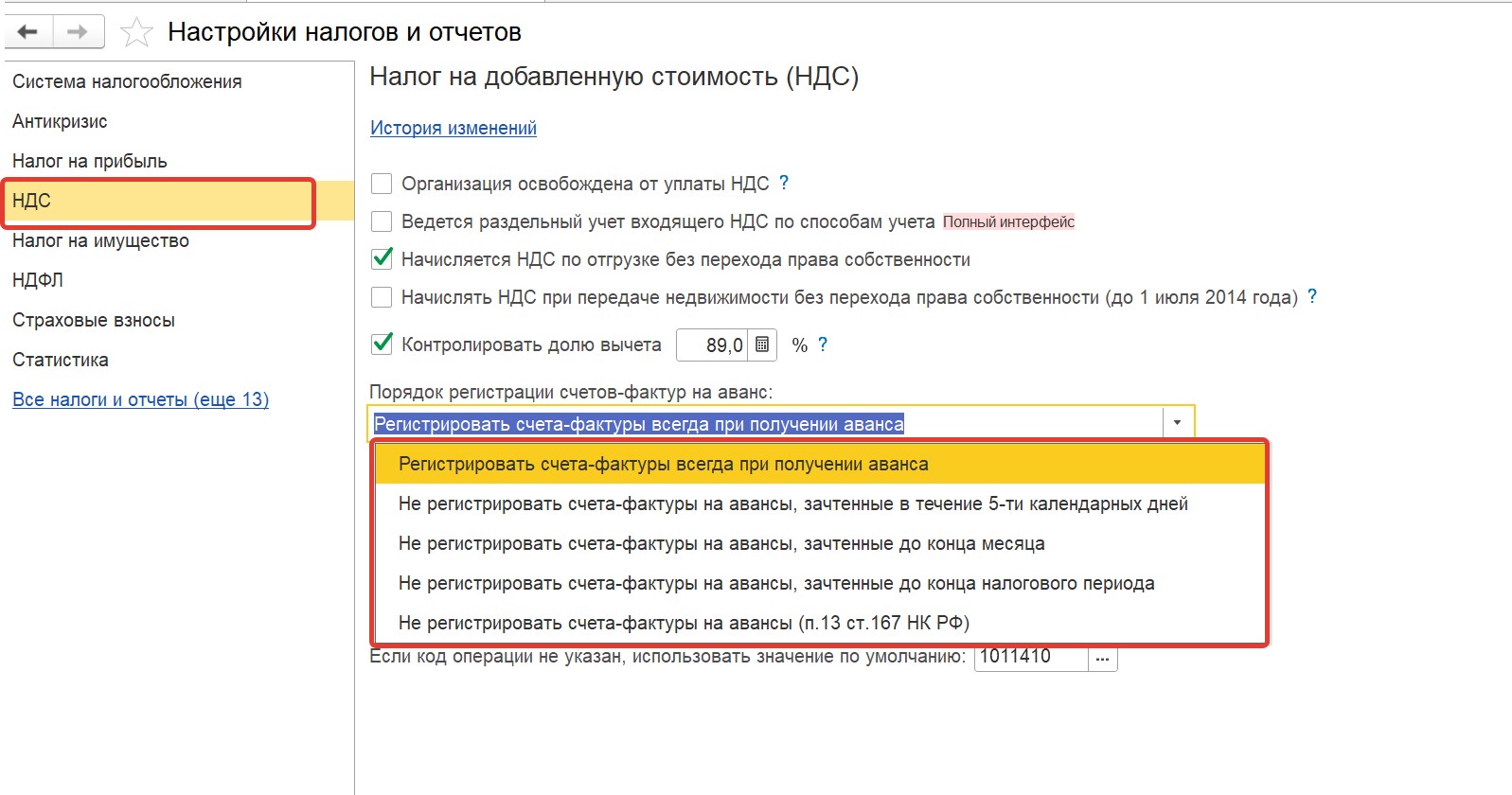
Task: Open 'Налог на имущество' section
Action: click(100, 240)
